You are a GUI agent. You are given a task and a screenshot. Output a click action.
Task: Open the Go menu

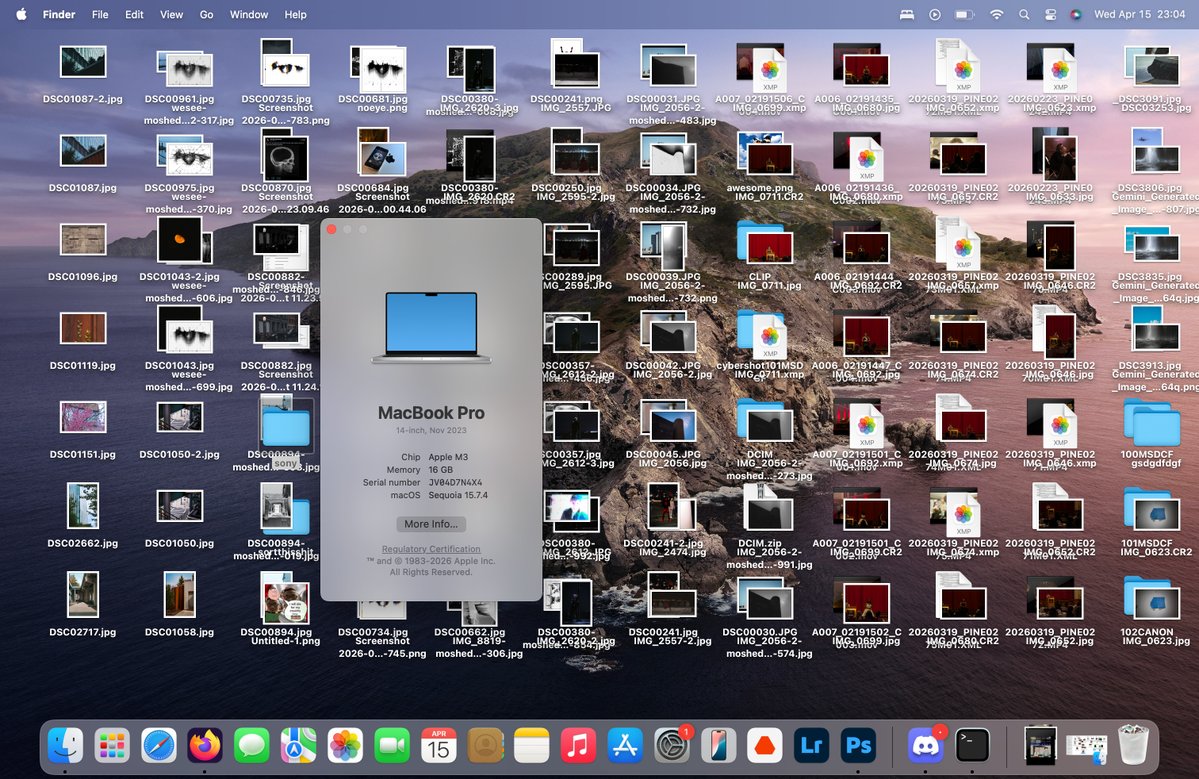coord(206,15)
